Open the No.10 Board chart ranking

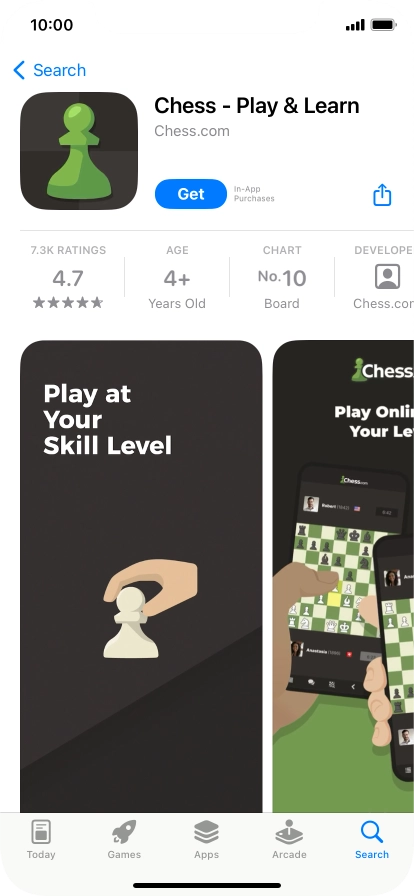[282, 278]
